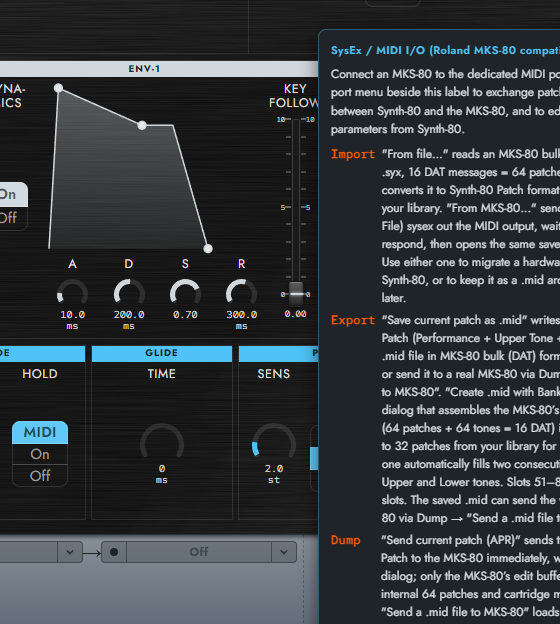Screen dimensions: 560x624
Task: Click the SENS label
Action: 274,374
